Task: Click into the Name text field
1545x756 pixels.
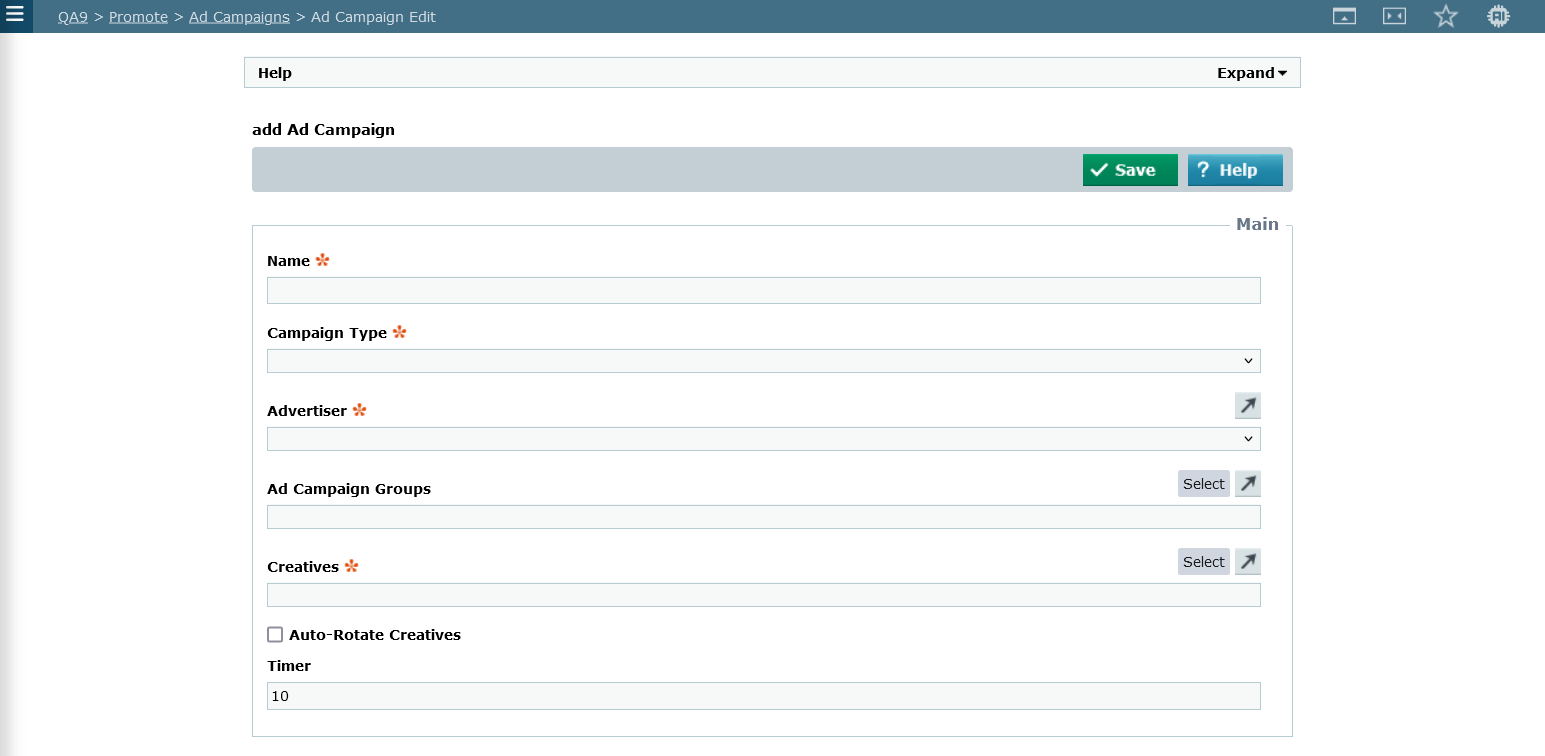Action: (763, 291)
